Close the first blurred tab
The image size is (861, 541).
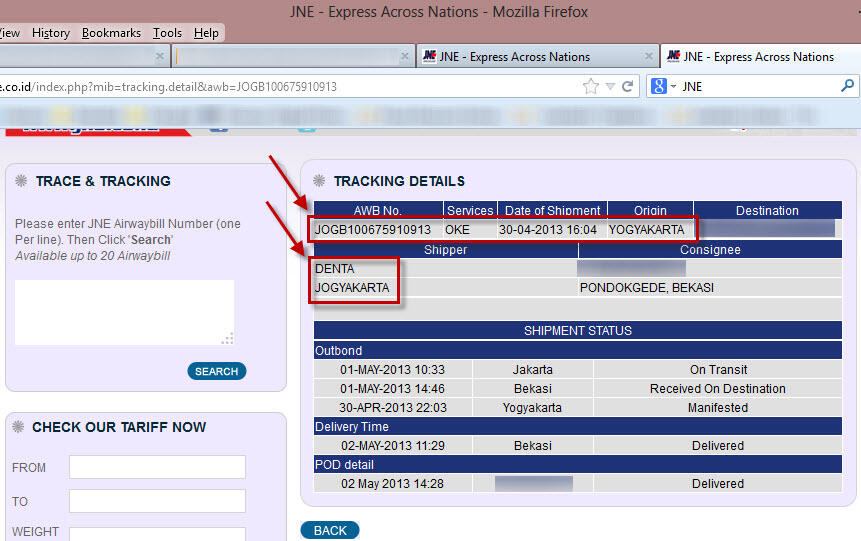(x=160, y=56)
